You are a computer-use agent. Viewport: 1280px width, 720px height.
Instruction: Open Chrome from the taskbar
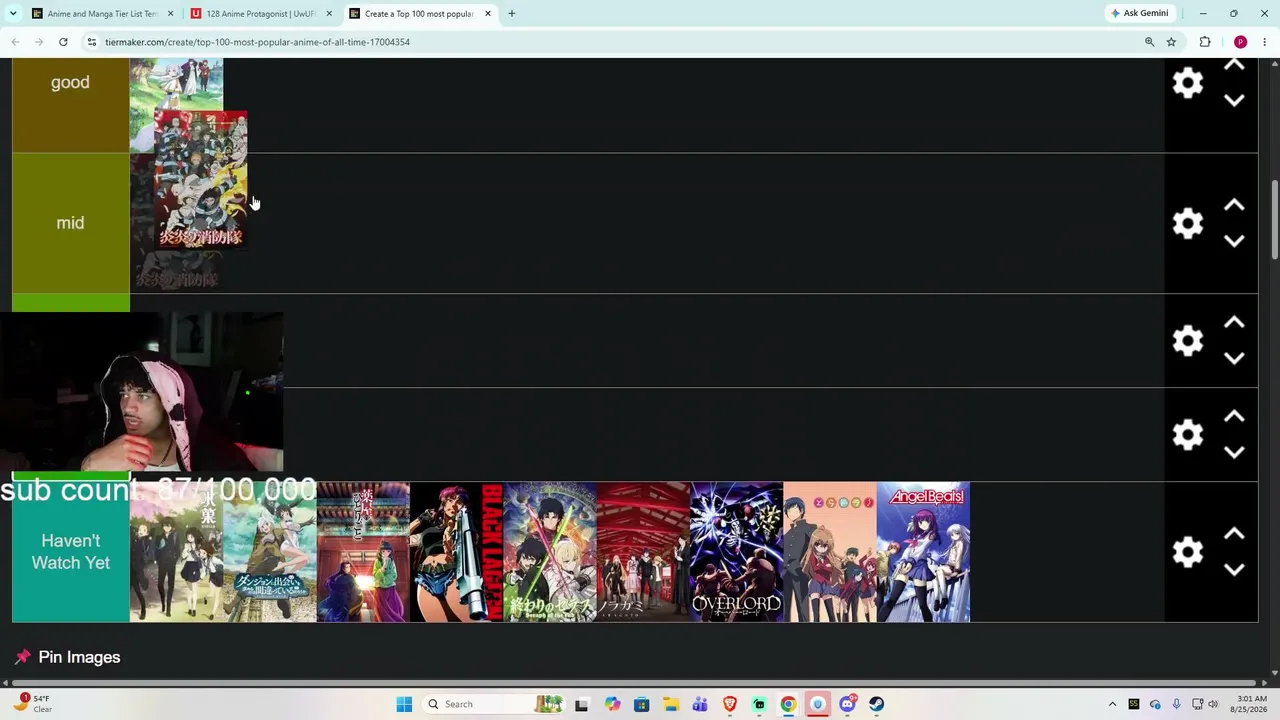pos(788,704)
